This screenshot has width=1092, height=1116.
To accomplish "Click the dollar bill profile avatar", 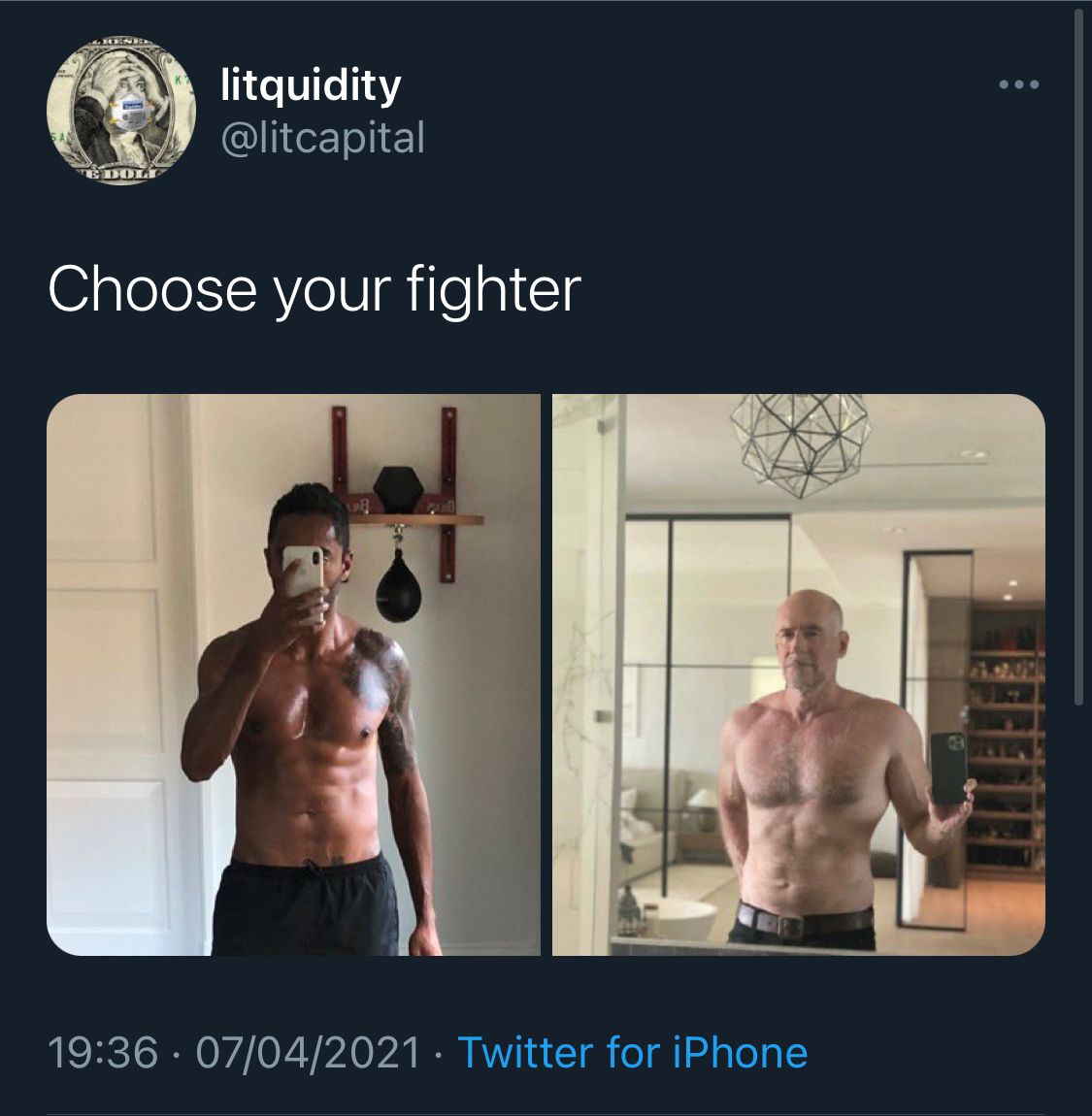I will pyautogui.click(x=121, y=111).
